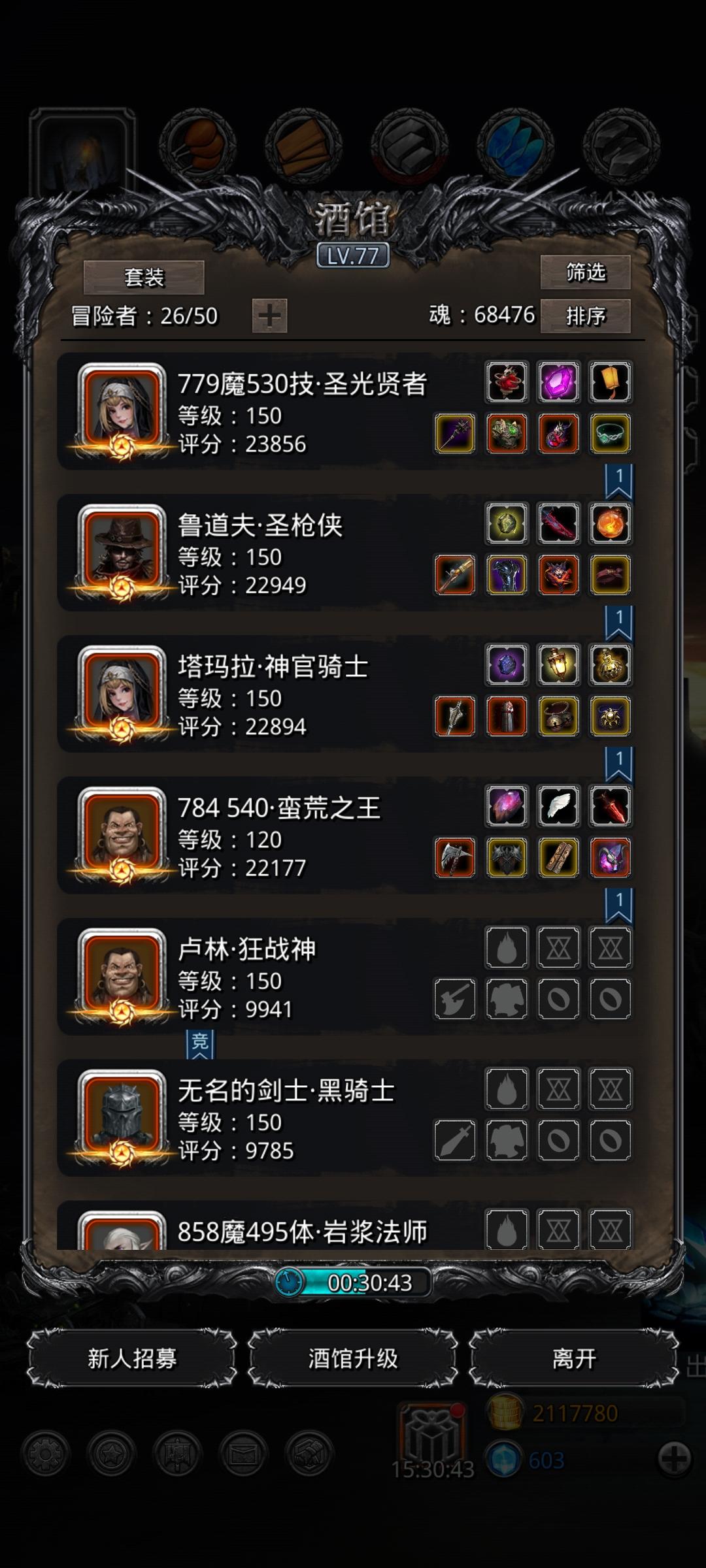Image resolution: width=706 pixels, height=1568 pixels.
Task: Click the empty sword slot of 无名的剑士·黑骑士
Action: coord(455,1140)
